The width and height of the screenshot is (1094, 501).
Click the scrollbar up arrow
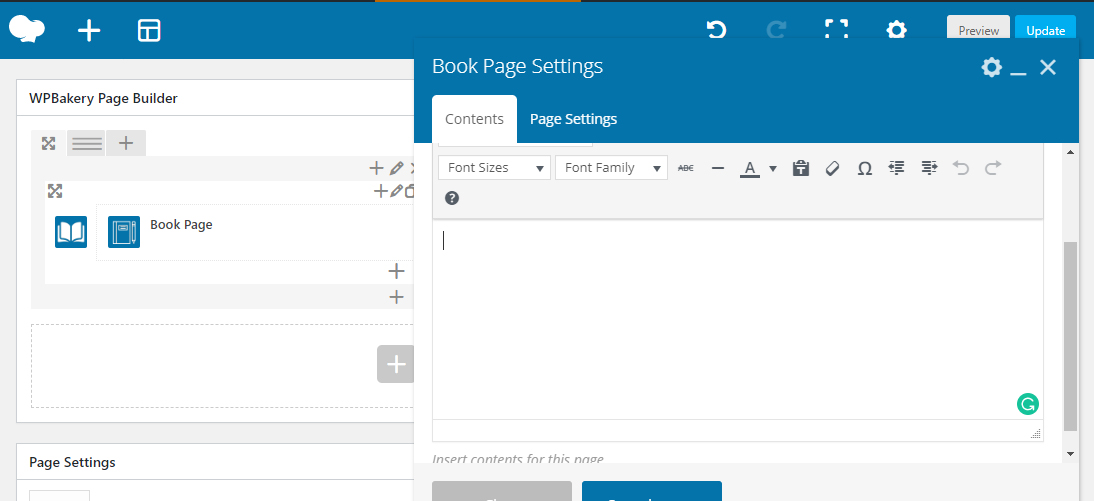pyautogui.click(x=1070, y=151)
